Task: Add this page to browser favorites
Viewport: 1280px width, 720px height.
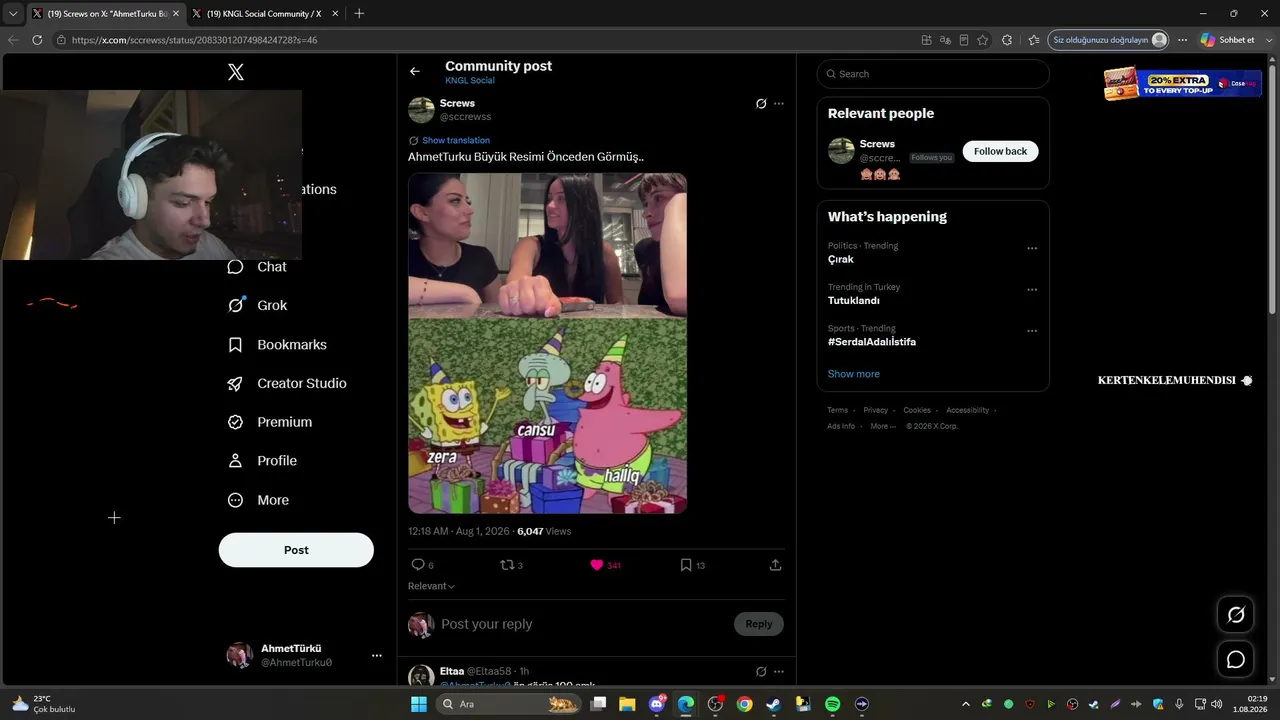Action: [983, 40]
